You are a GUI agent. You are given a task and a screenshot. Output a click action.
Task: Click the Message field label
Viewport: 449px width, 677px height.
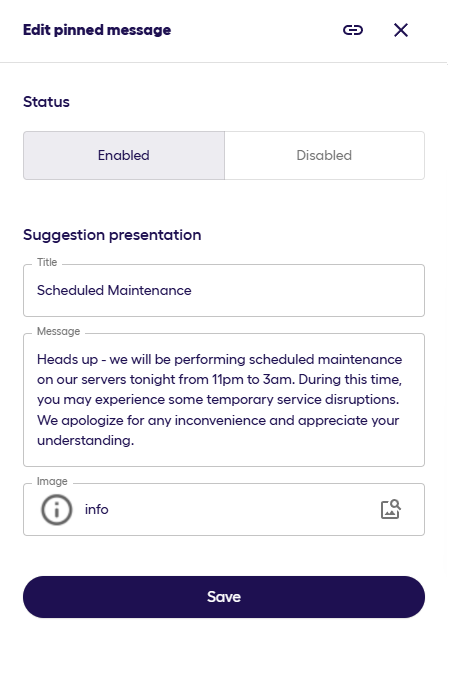59,331
